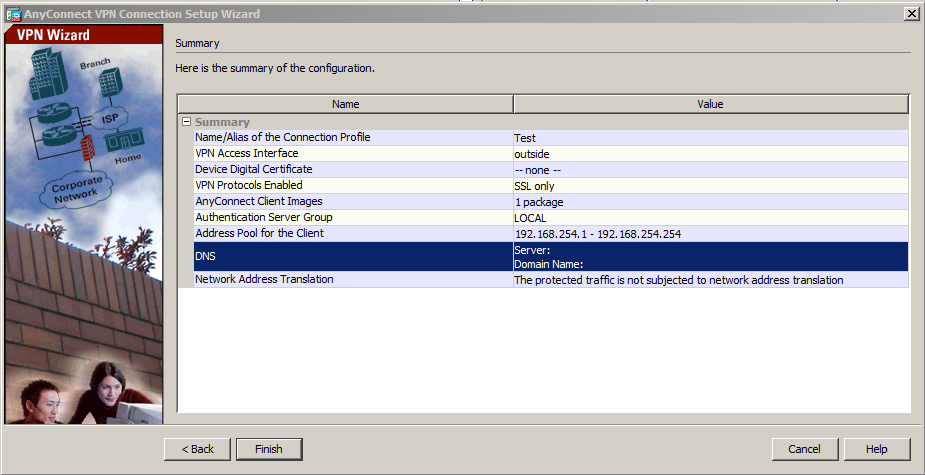This screenshot has height=475, width=925.
Task: Click the Finish button
Action: 269,449
